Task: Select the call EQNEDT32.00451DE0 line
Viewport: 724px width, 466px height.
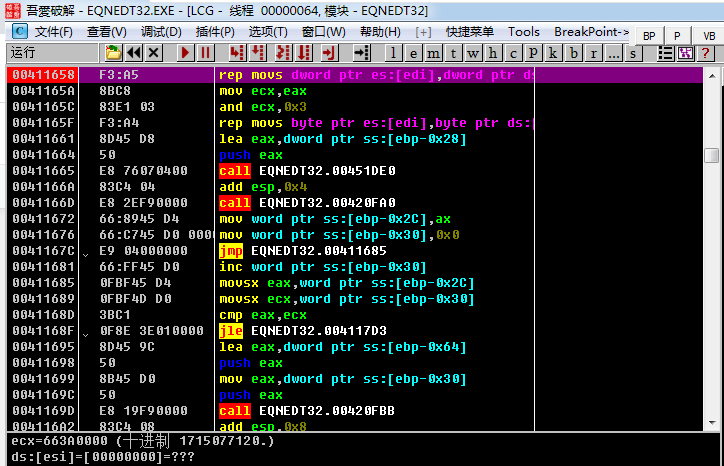Action: [x=308, y=171]
